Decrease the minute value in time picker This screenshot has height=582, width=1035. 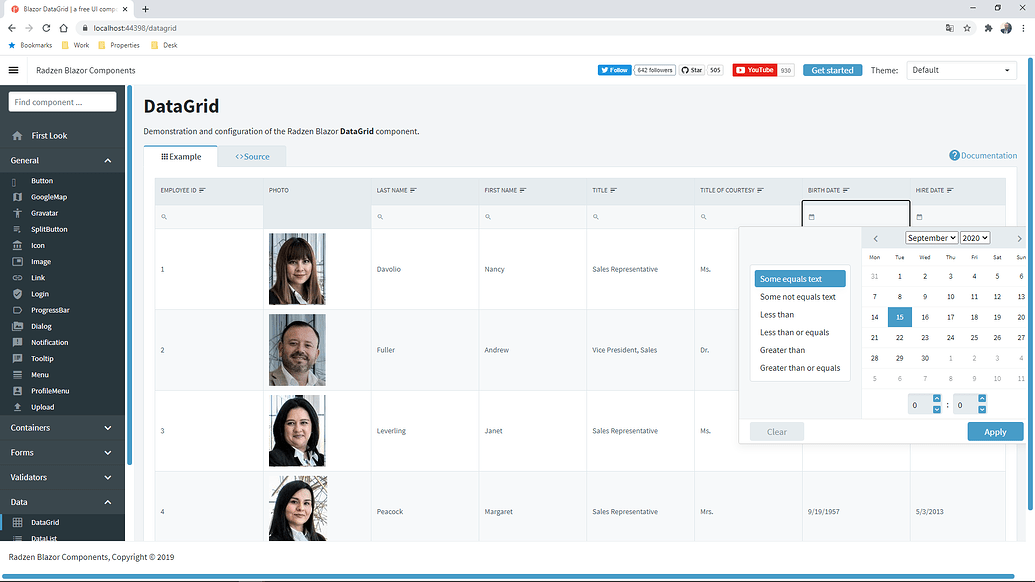point(982,410)
